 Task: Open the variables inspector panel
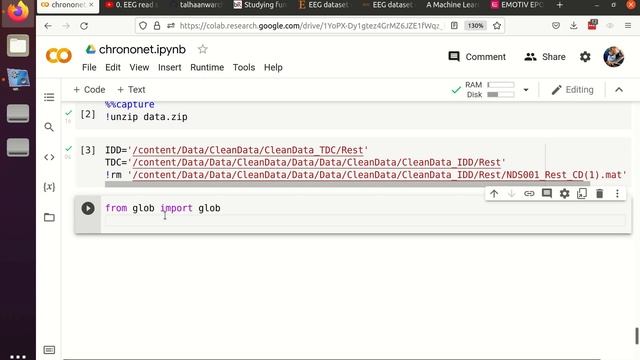click(49, 187)
